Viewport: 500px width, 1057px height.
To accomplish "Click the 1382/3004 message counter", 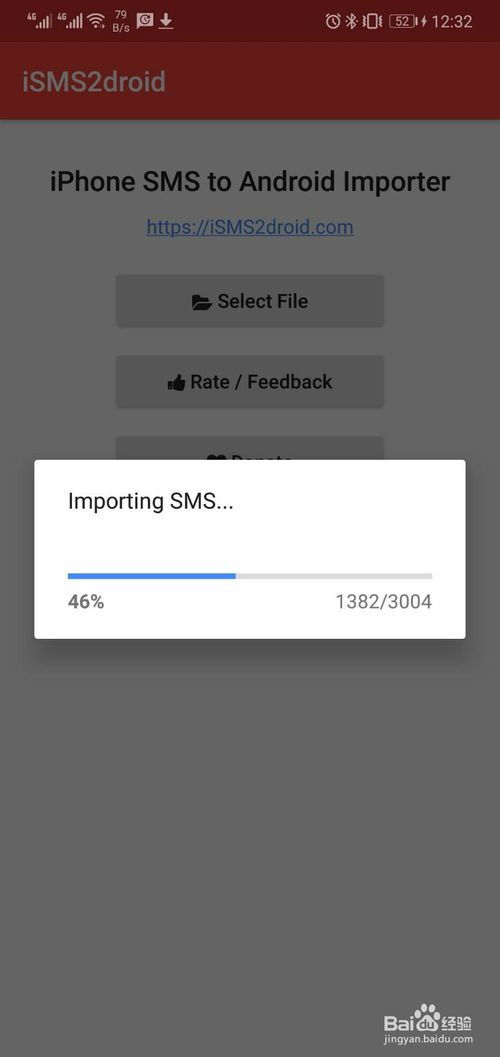I will coord(384,602).
